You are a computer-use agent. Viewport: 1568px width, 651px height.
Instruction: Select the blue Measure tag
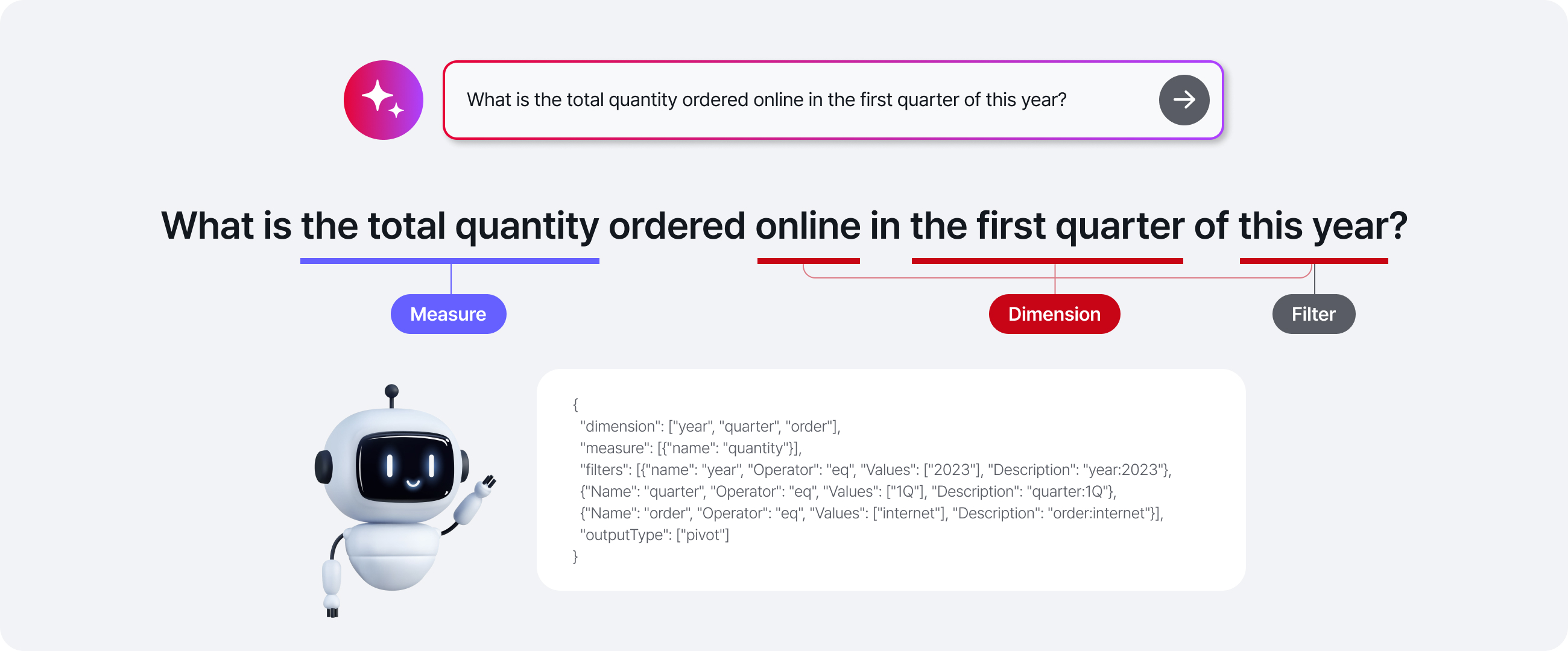click(449, 314)
